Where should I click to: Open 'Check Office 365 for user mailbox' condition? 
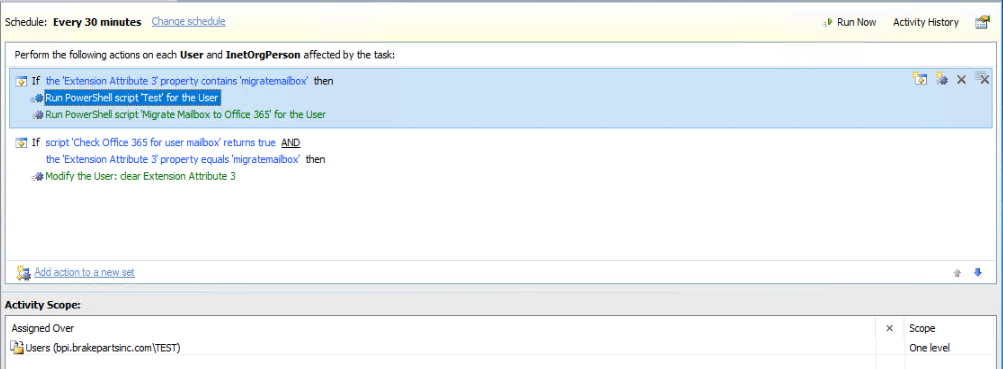pyautogui.click(x=161, y=143)
